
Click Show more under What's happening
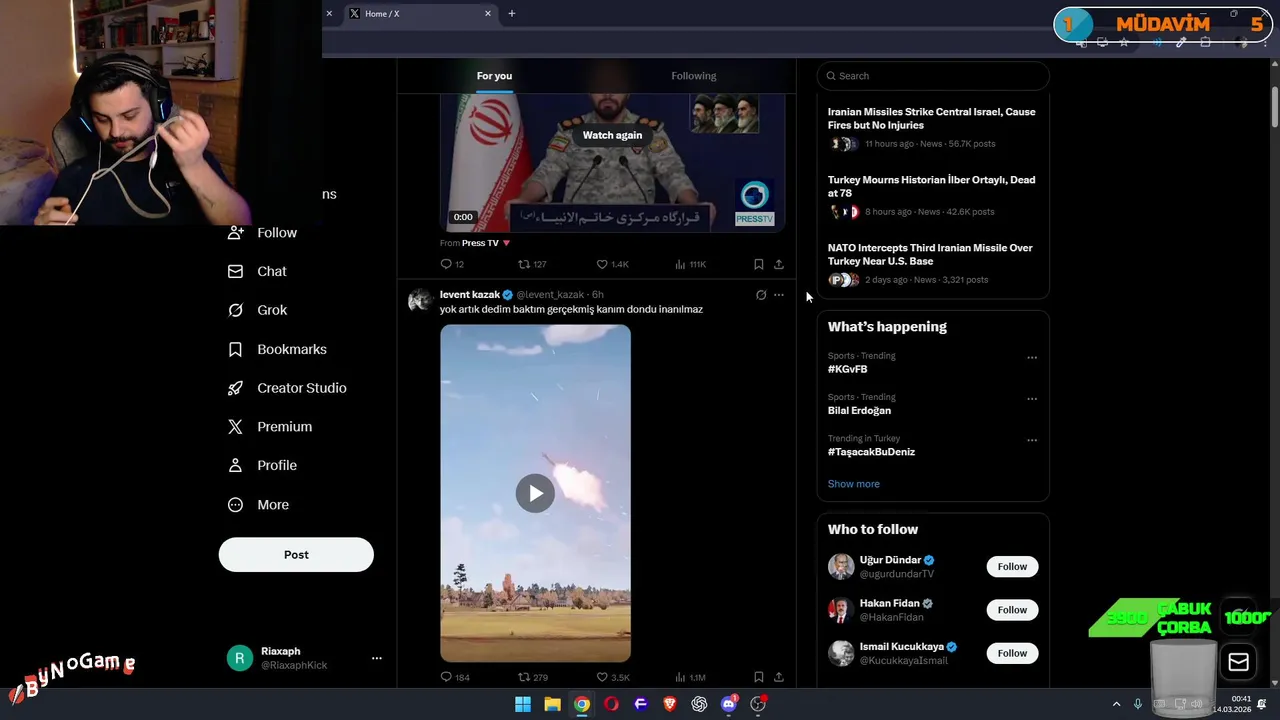pyautogui.click(x=854, y=484)
